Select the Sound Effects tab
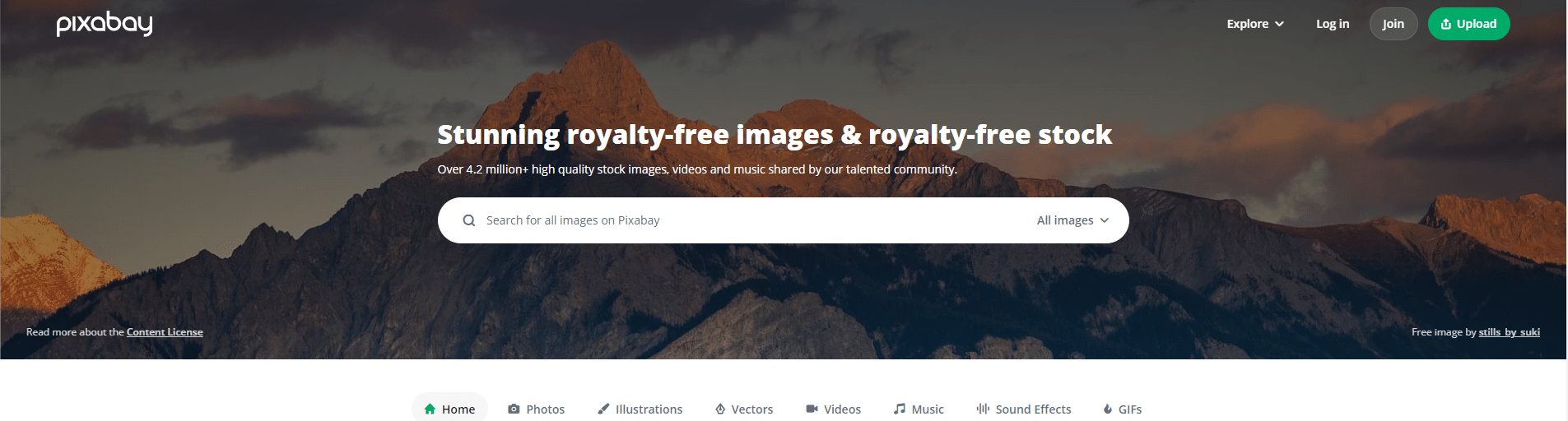Viewport: 1568px width, 421px height. pyautogui.click(x=1024, y=409)
